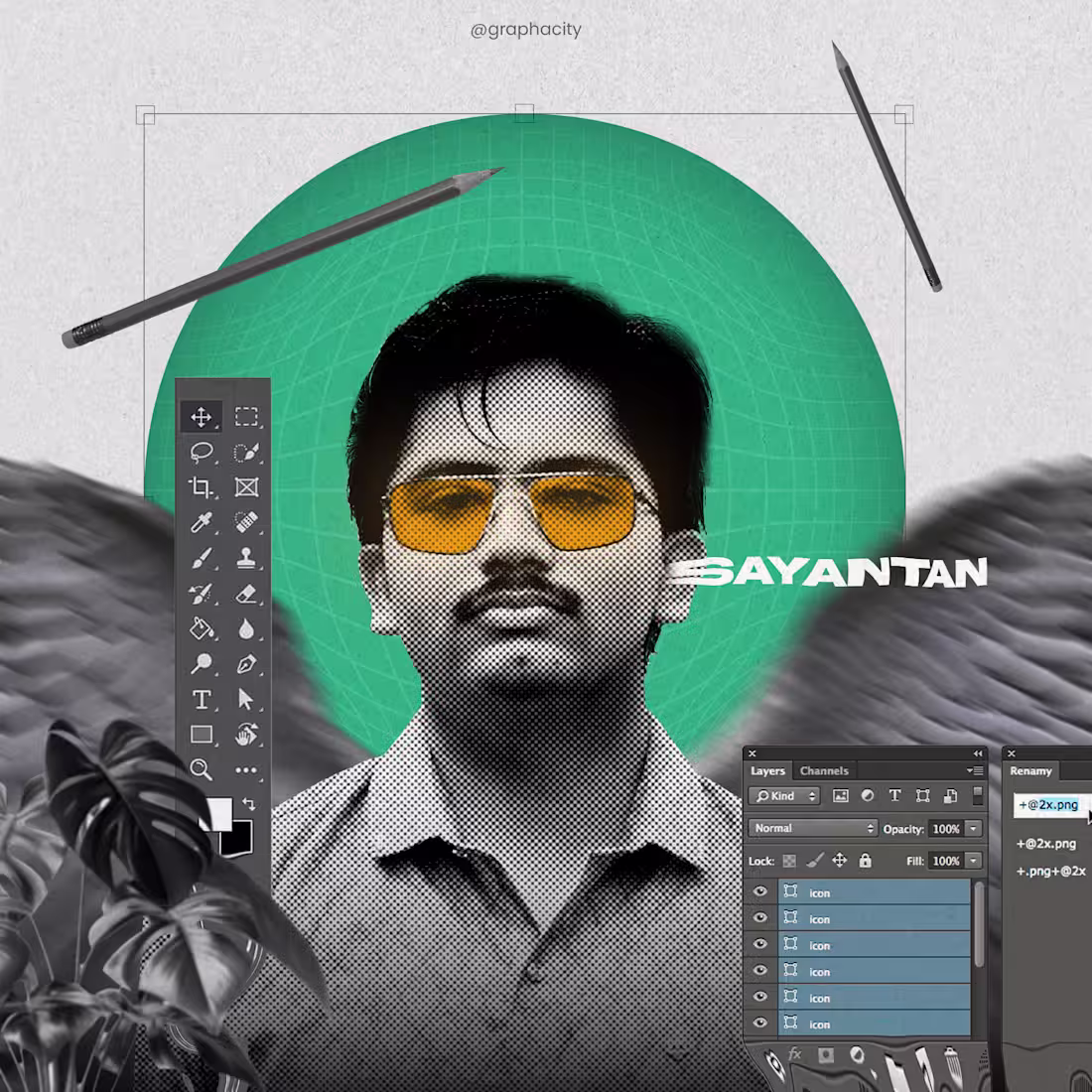The width and height of the screenshot is (1092, 1092).
Task: Switch to the Channels tab
Action: tap(825, 770)
